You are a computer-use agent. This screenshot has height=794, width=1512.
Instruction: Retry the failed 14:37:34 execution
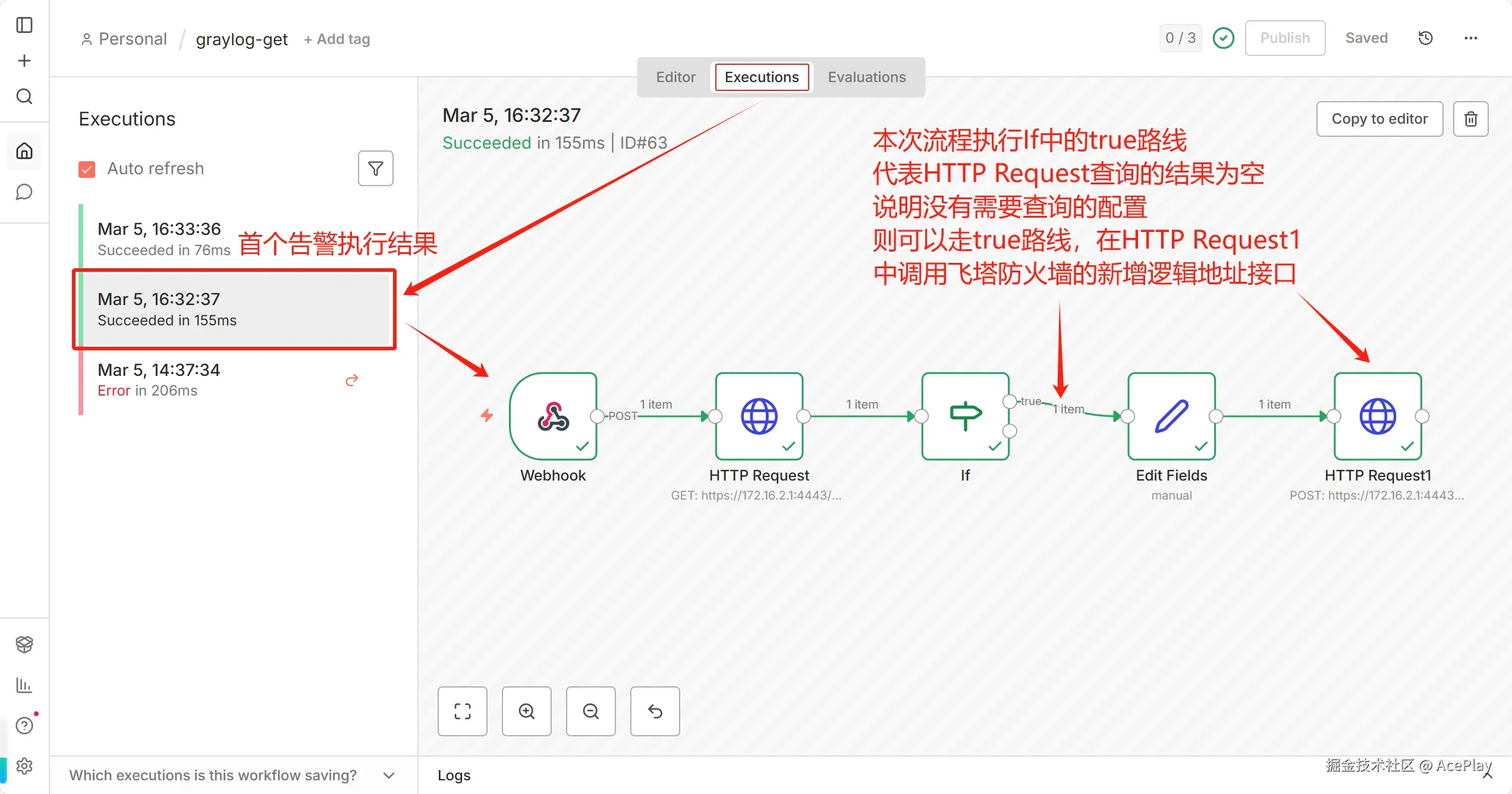352,380
